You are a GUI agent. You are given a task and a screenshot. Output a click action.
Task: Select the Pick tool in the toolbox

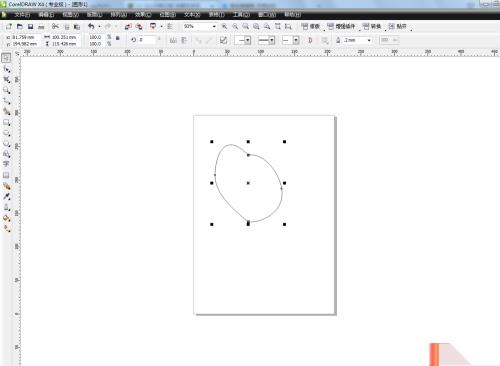point(6,58)
